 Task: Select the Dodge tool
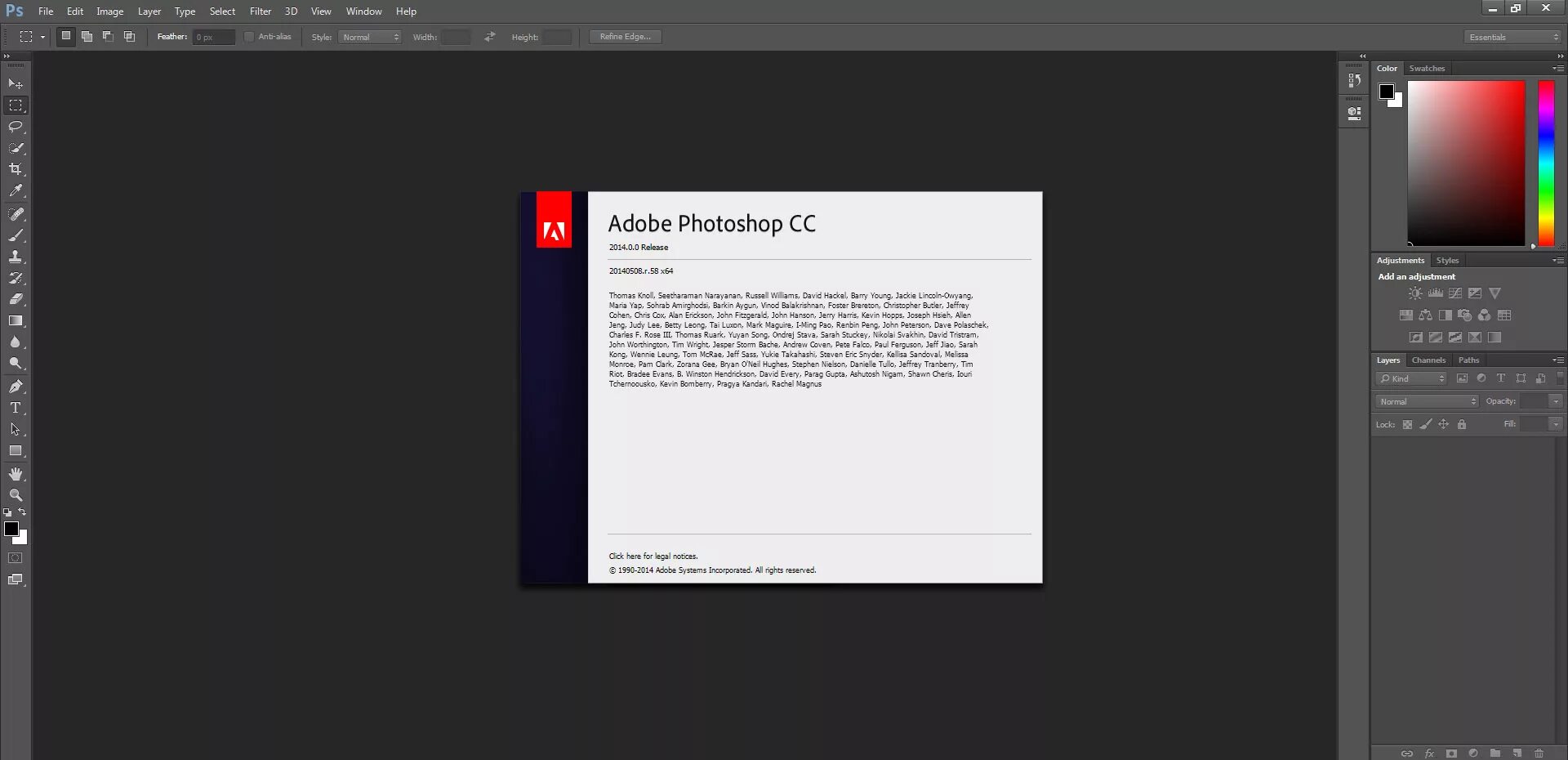pyautogui.click(x=16, y=363)
